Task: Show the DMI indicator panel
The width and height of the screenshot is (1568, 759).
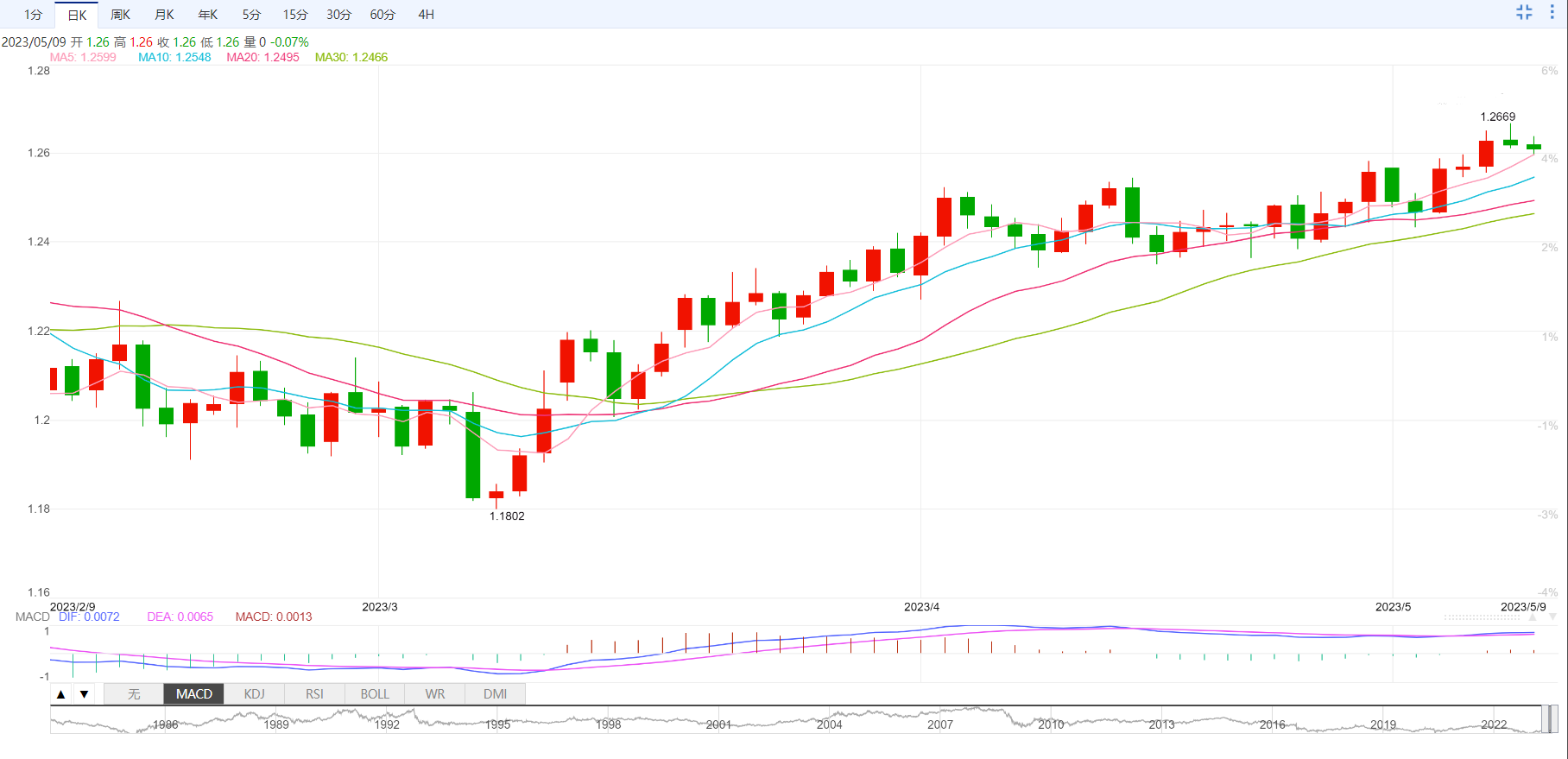Action: click(495, 694)
